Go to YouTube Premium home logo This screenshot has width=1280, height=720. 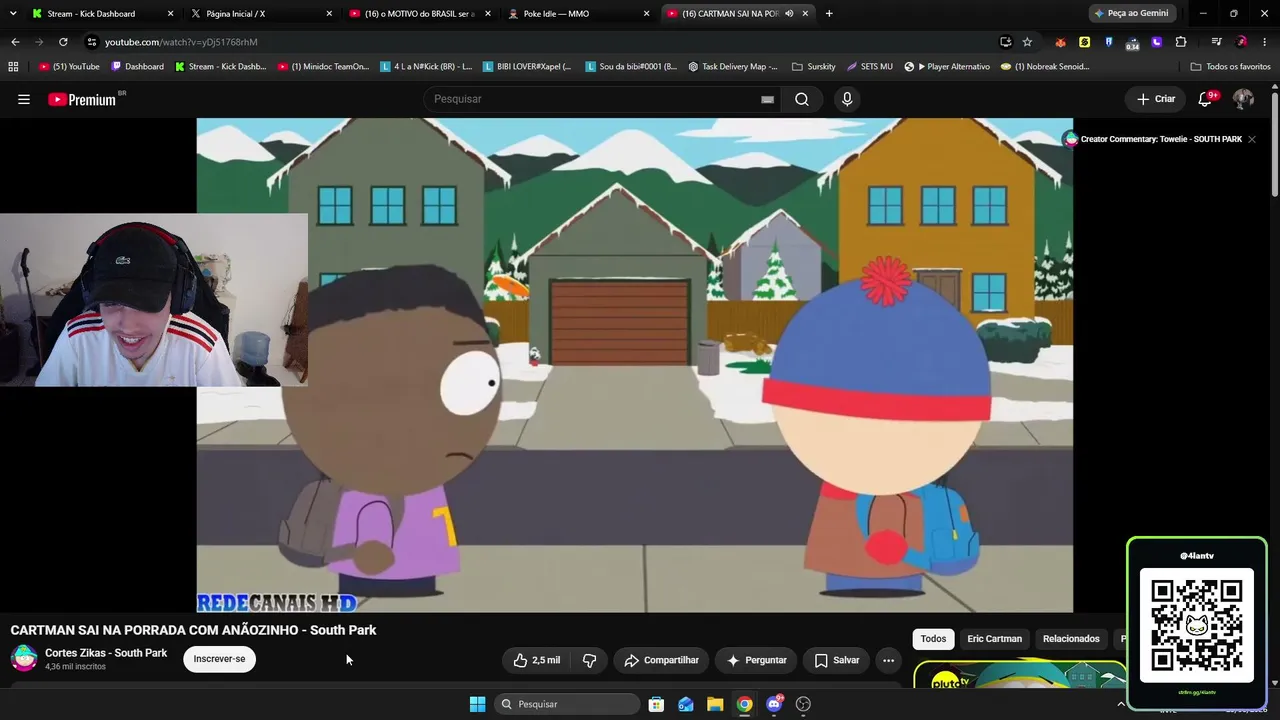[x=82, y=99]
